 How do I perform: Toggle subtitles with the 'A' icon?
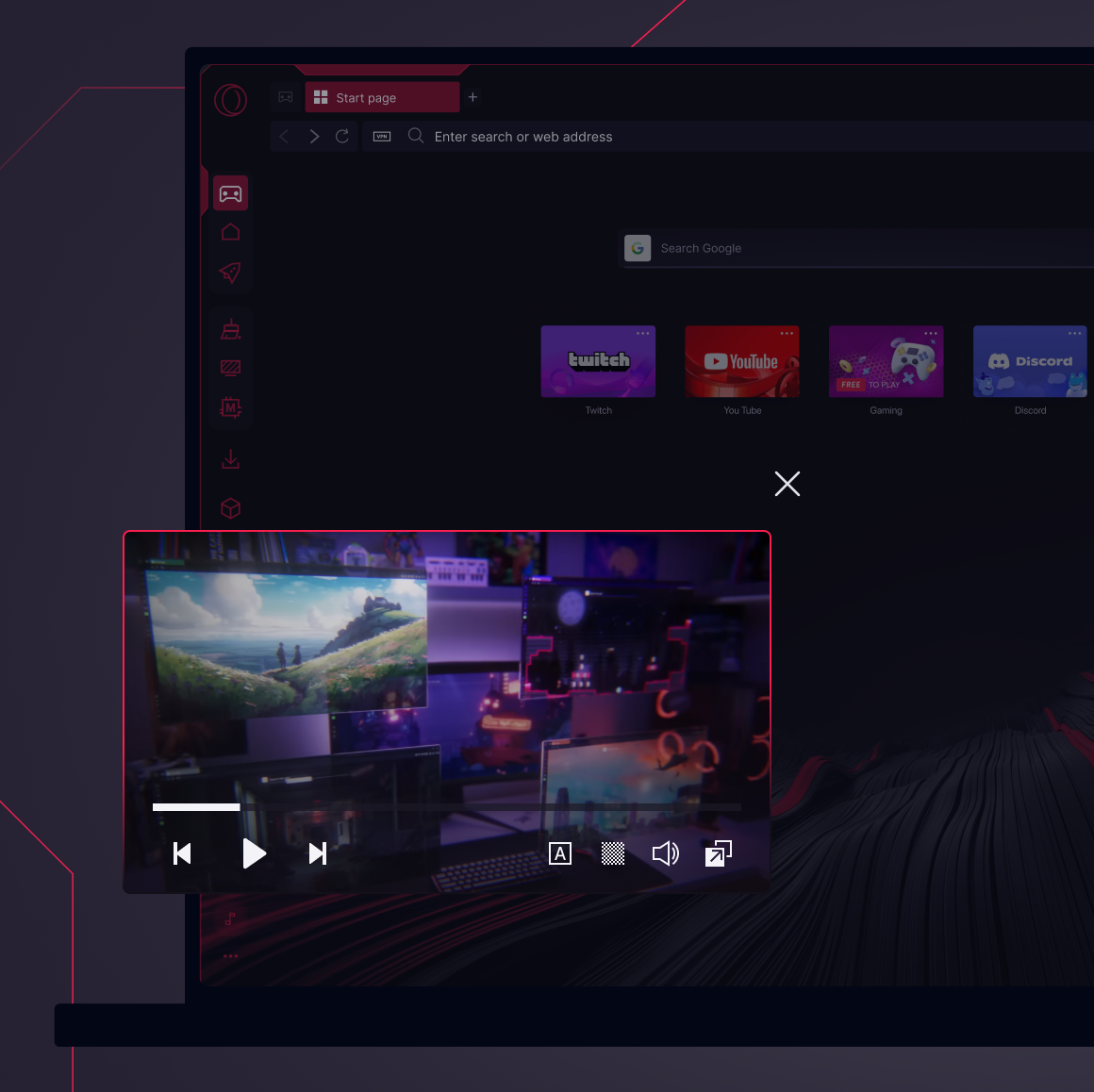(560, 853)
